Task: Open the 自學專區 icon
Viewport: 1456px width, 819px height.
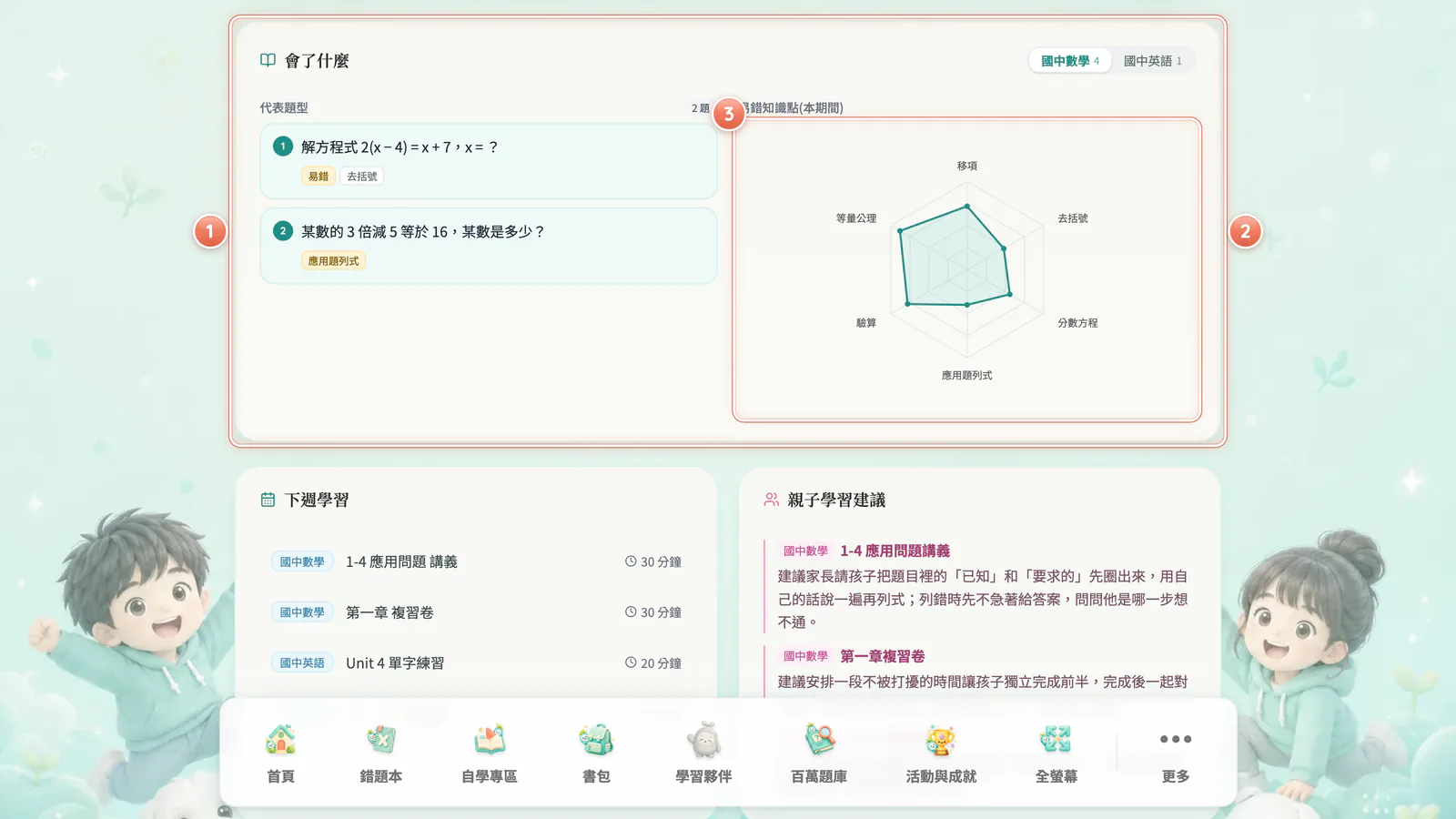Action: tap(490, 740)
